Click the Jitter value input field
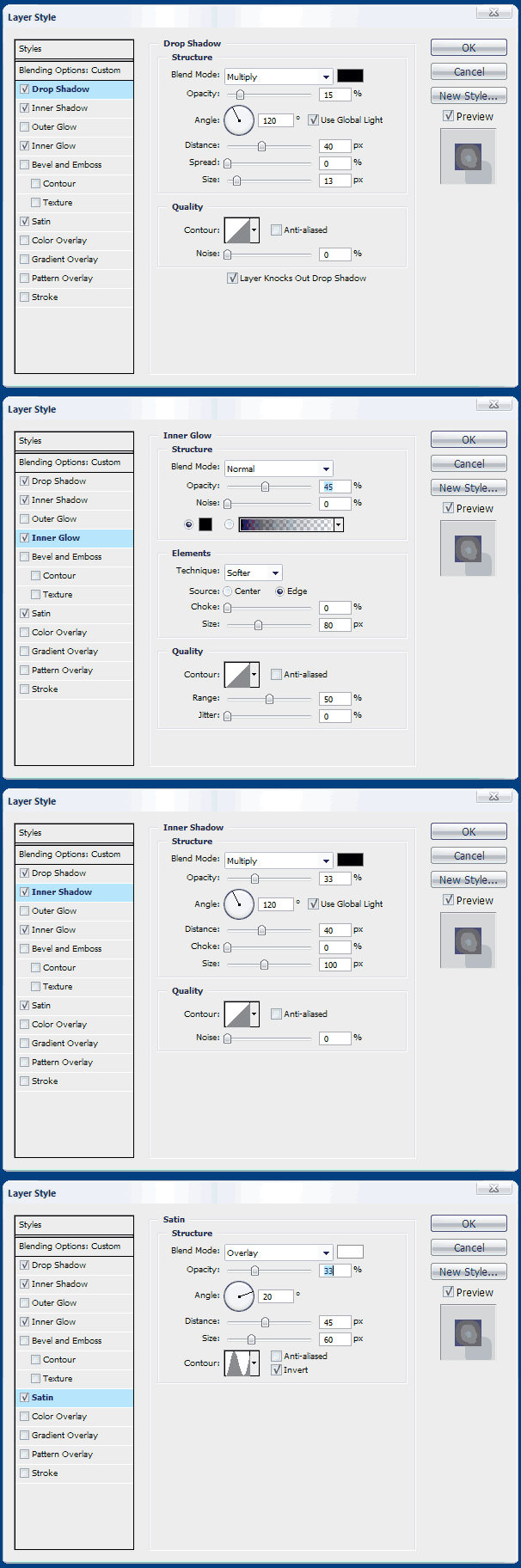This screenshot has width=521, height=1568. click(x=335, y=716)
